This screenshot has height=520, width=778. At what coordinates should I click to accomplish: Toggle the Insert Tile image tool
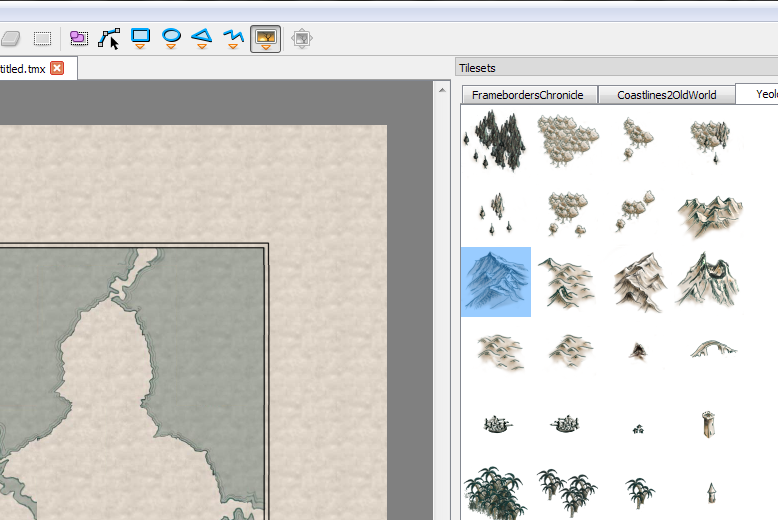(265, 39)
